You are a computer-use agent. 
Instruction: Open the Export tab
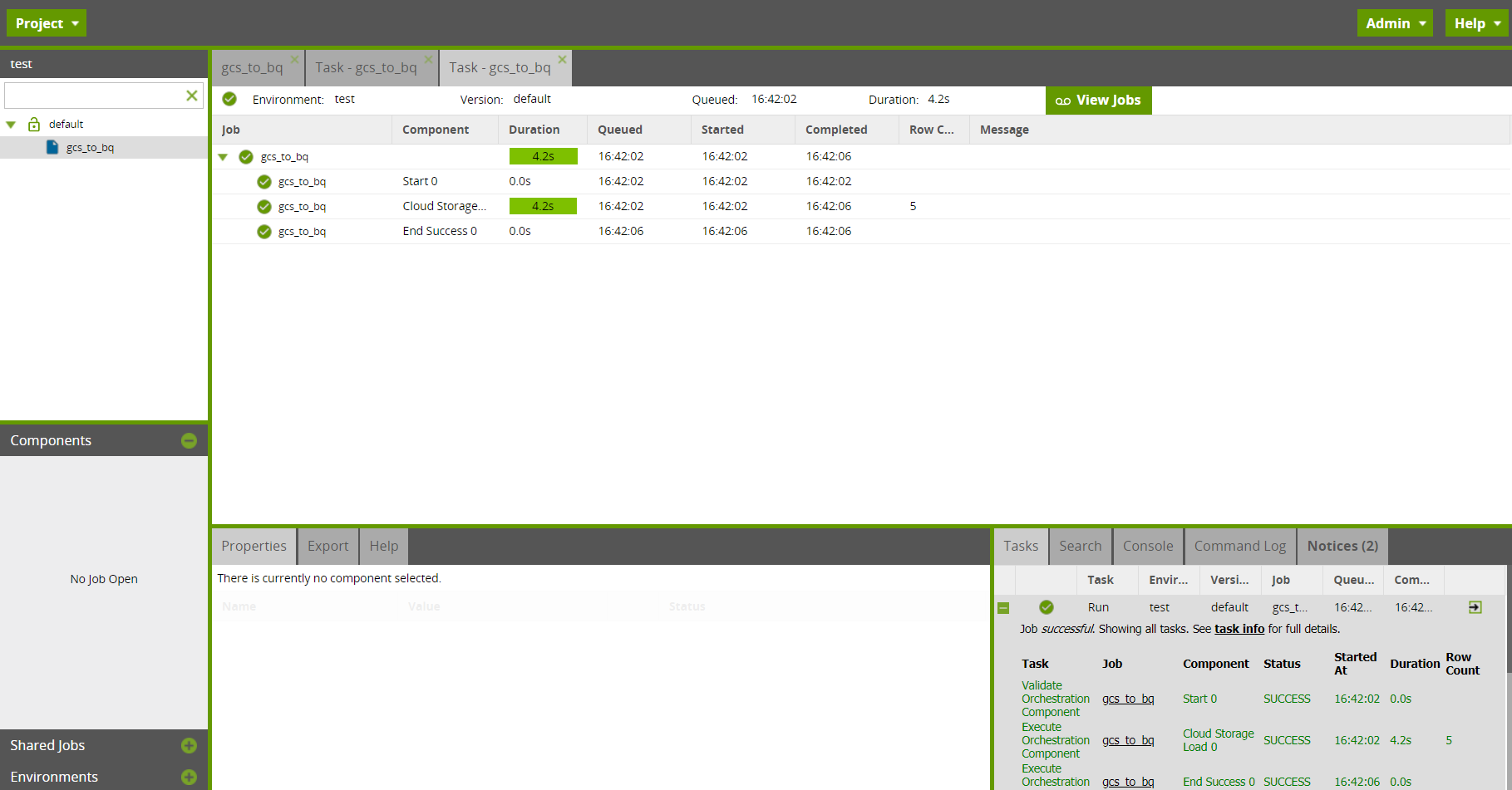328,547
